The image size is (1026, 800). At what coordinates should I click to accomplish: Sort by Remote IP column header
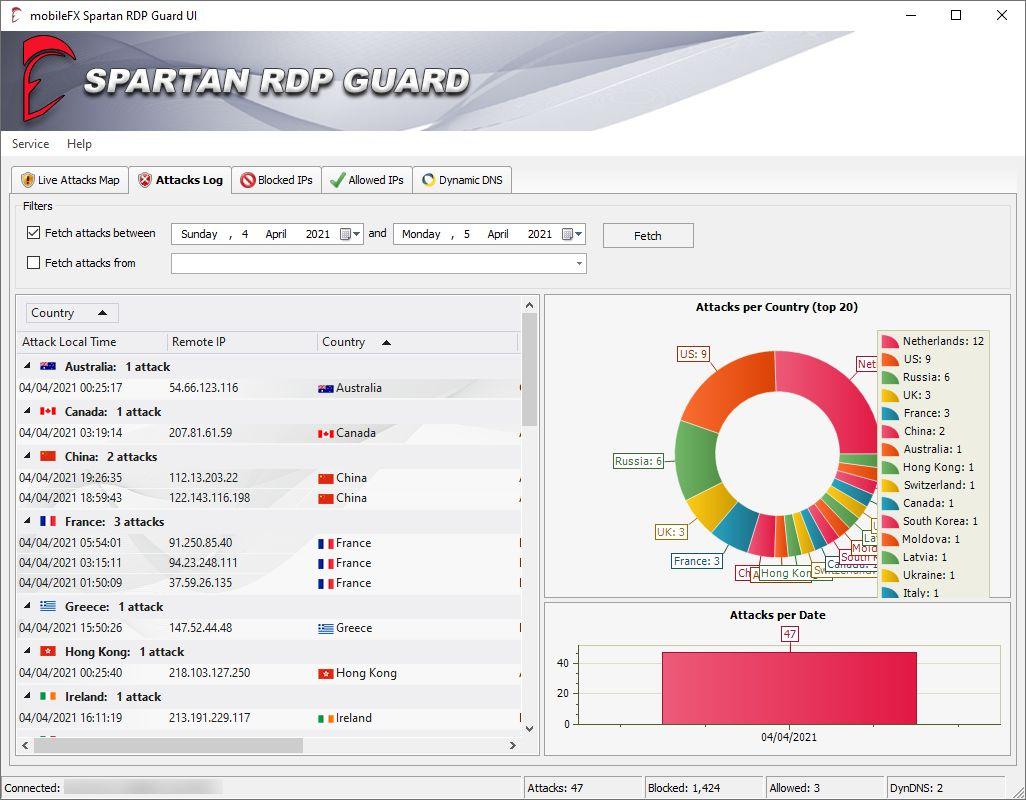pos(242,342)
